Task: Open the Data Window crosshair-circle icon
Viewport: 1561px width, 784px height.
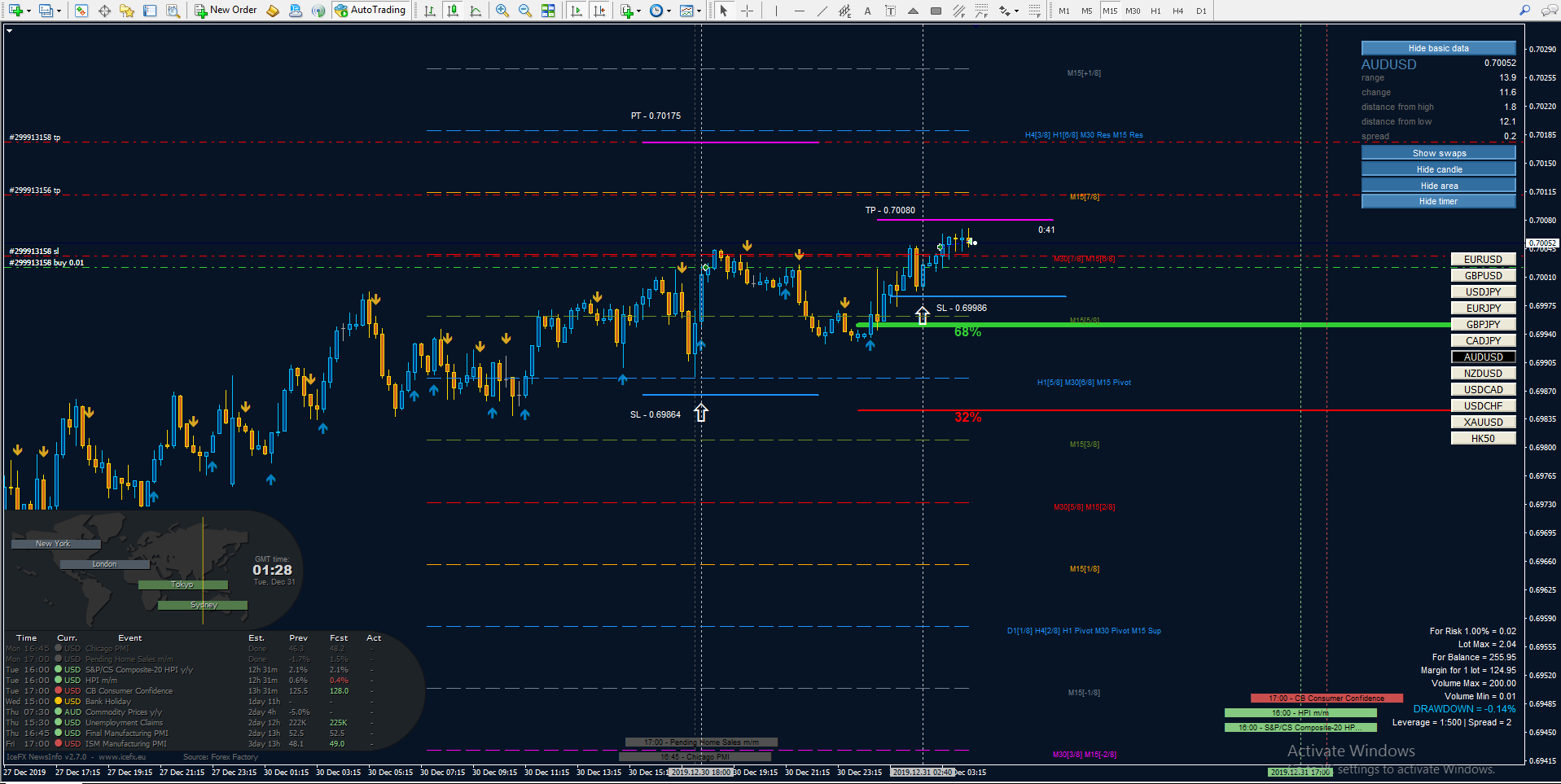Action: [104, 11]
